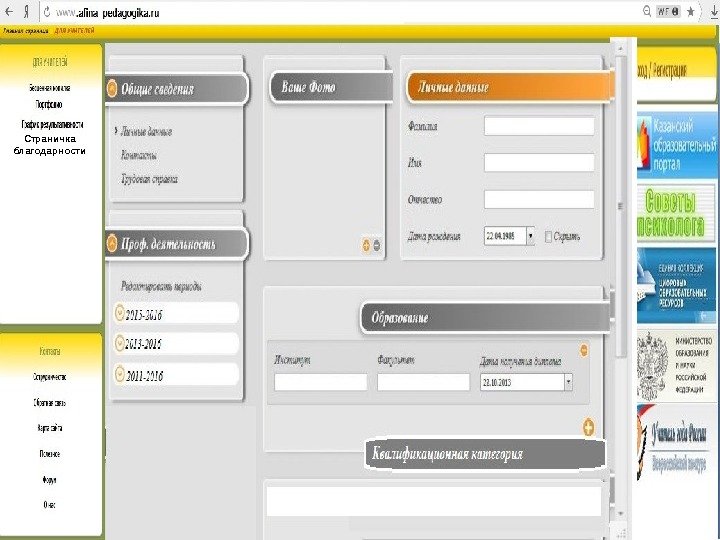Open Сотрудничество in the lower sidebar
720x540 pixels.
pos(50,377)
